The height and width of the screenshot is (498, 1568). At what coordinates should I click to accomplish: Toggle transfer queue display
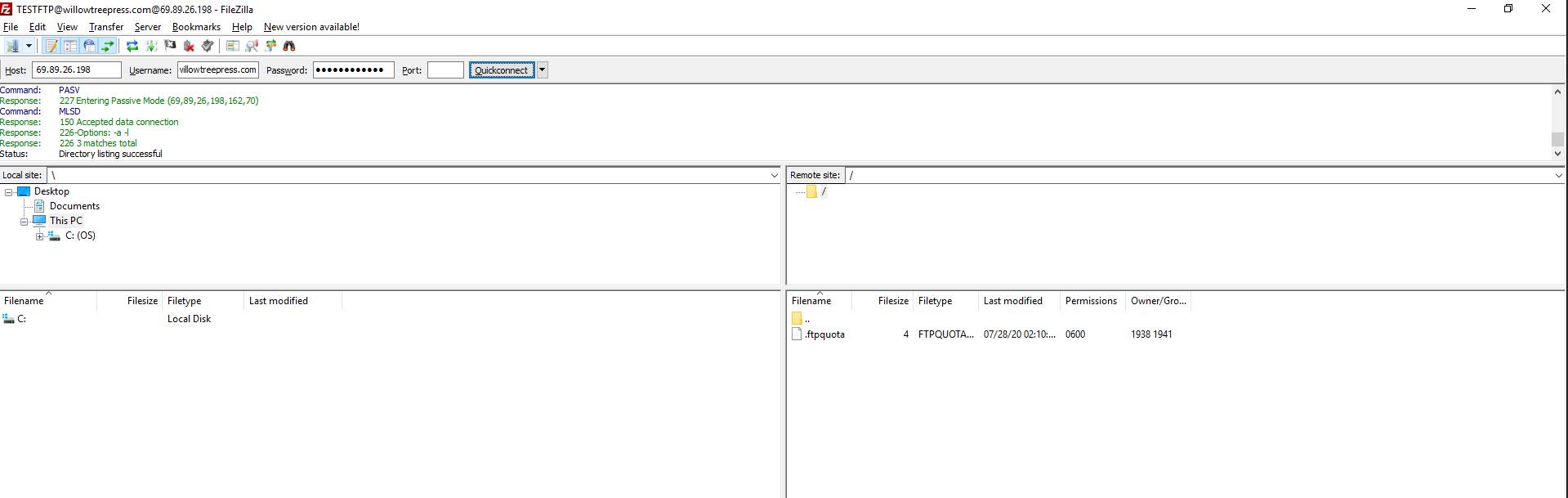click(108, 46)
